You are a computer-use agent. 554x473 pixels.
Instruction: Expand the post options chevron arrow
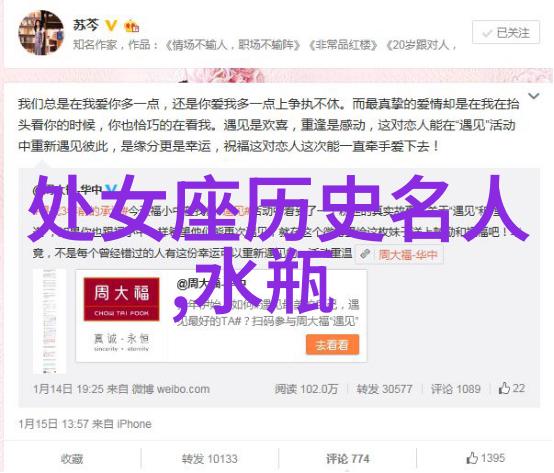534,96
